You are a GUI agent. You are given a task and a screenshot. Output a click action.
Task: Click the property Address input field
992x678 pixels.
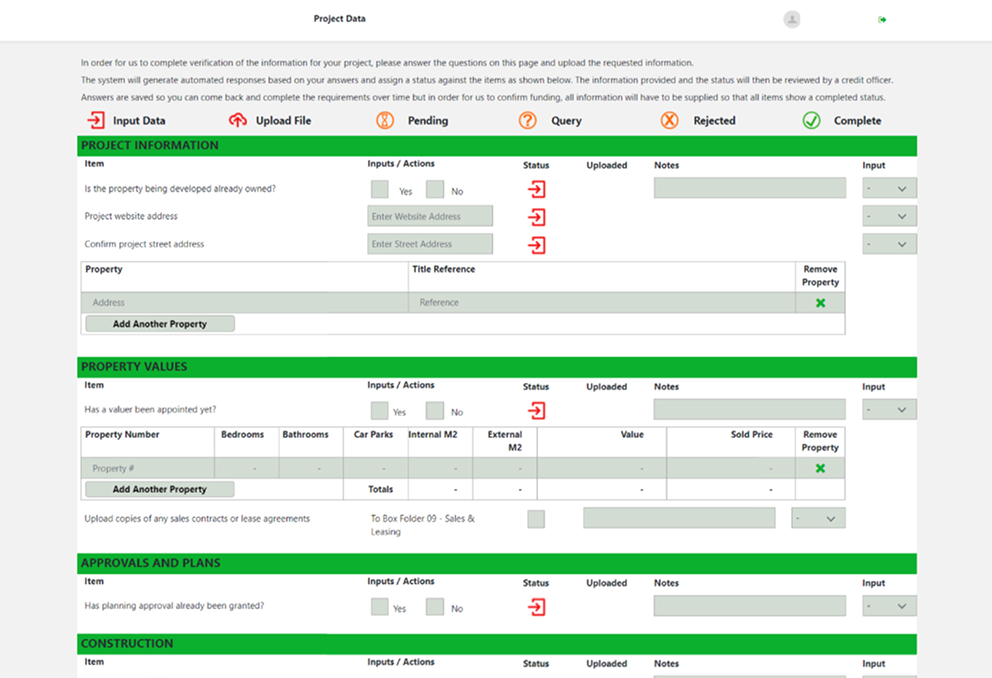point(245,302)
